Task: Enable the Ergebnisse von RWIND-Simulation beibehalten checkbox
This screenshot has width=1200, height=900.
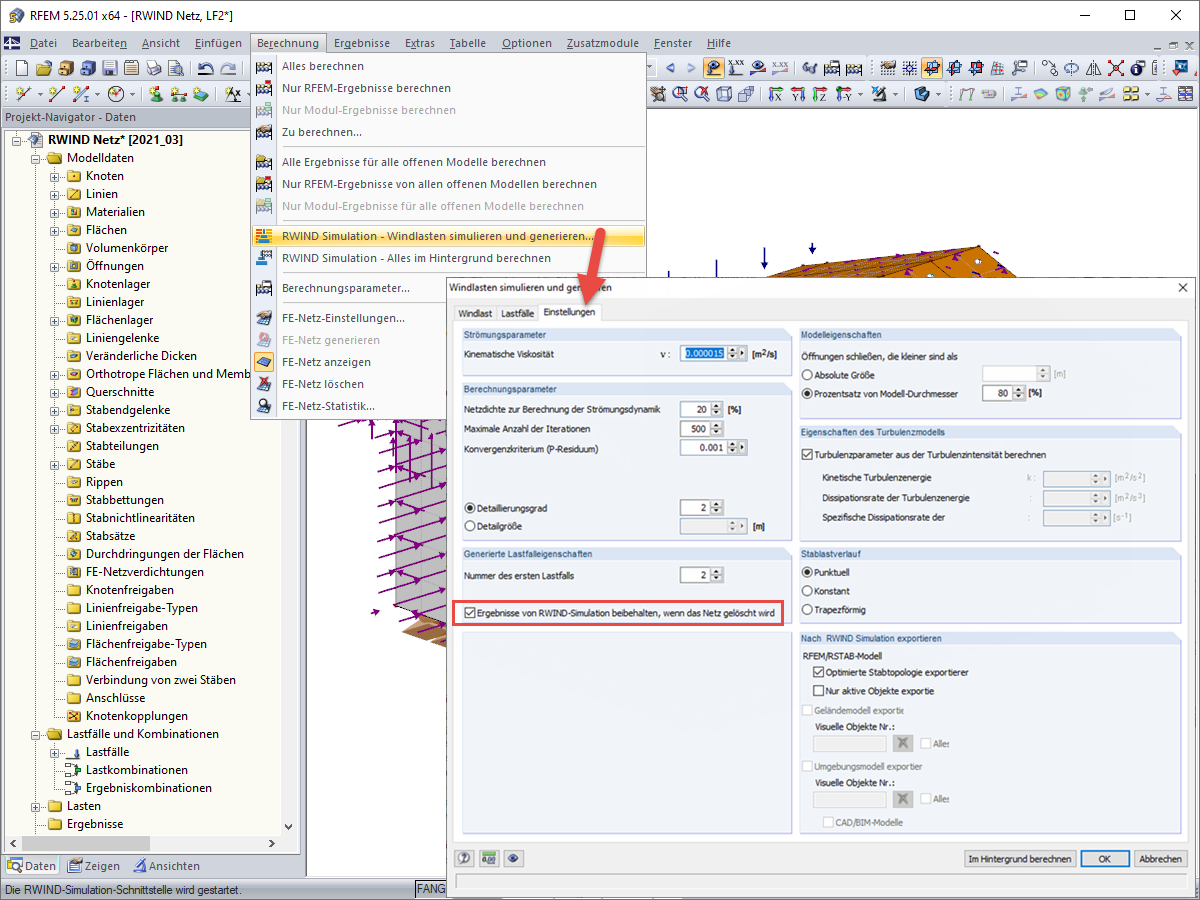Action: click(x=469, y=612)
